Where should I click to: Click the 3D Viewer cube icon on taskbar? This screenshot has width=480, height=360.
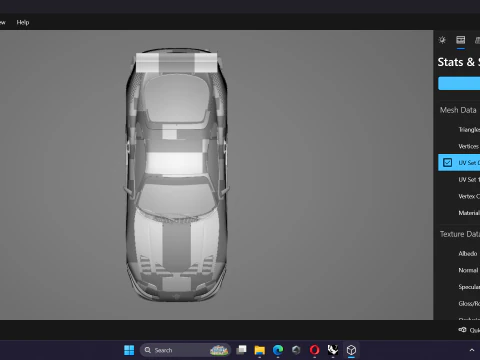tap(351, 350)
